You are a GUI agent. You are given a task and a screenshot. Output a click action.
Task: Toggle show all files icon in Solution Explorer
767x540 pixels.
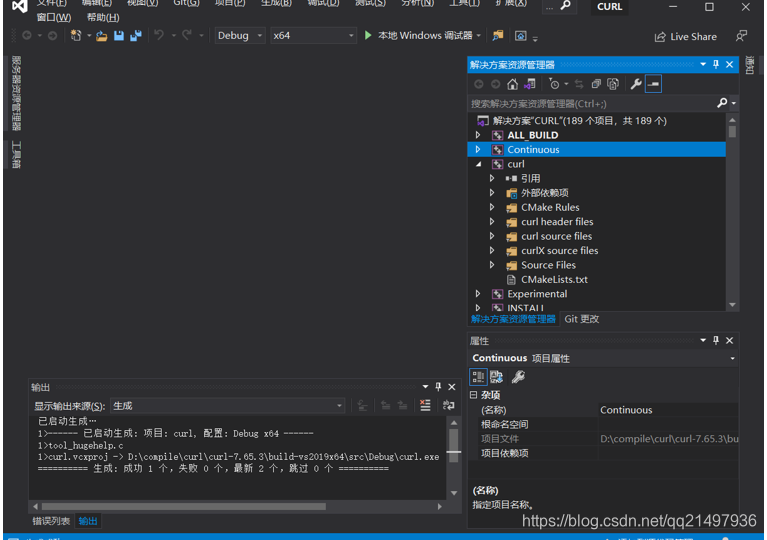tap(613, 84)
